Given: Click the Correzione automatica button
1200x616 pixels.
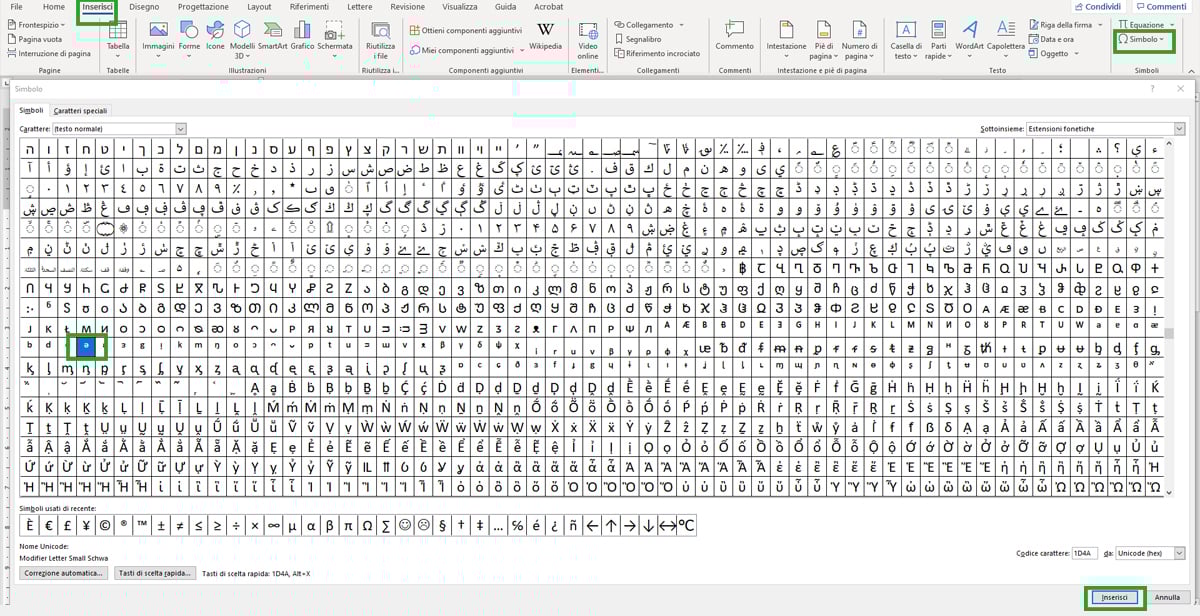Looking at the screenshot, I should click(x=64, y=573).
